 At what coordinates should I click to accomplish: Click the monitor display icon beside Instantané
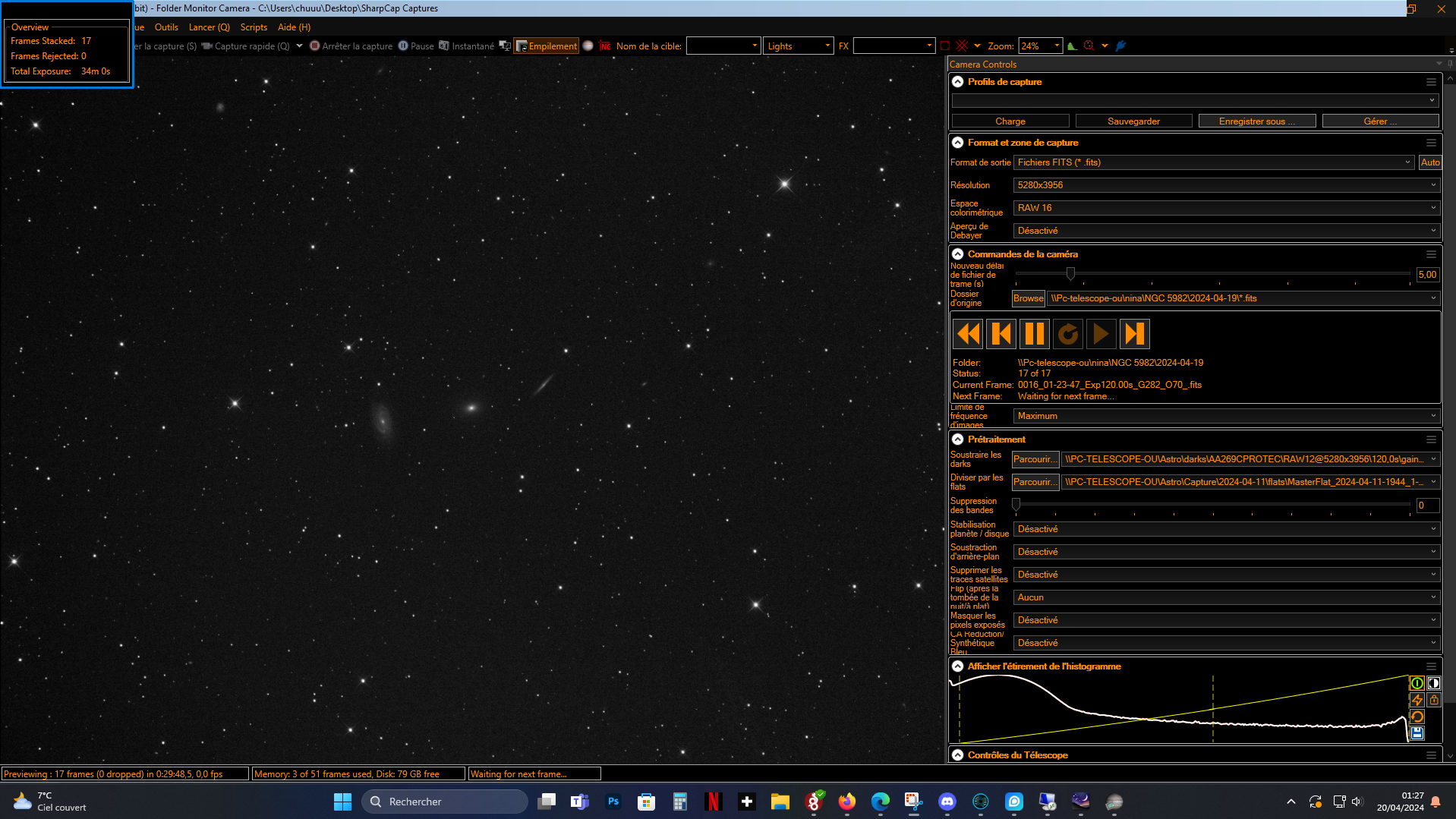tap(504, 46)
